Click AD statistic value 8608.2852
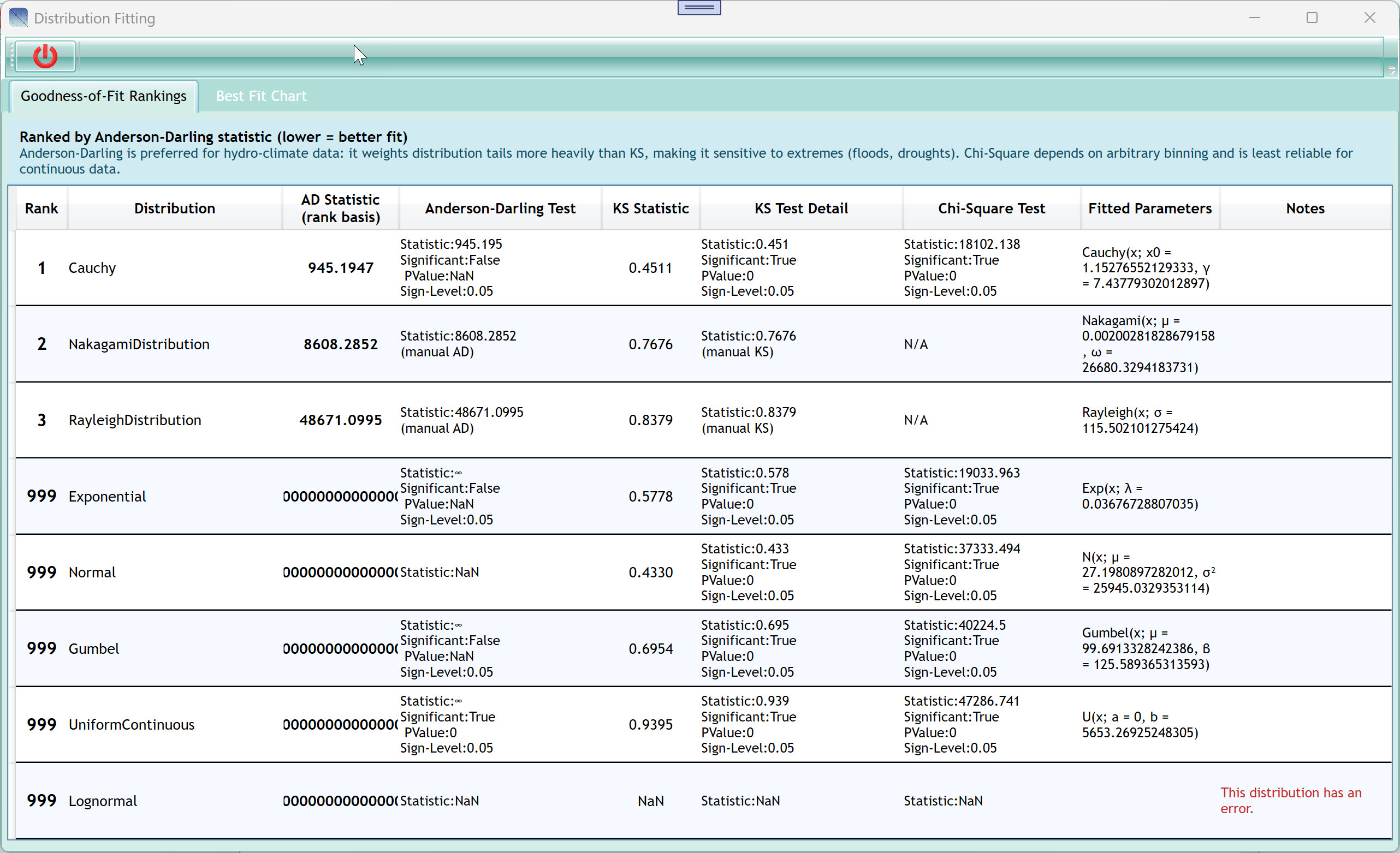Viewport: 1400px width, 853px height. (341, 344)
